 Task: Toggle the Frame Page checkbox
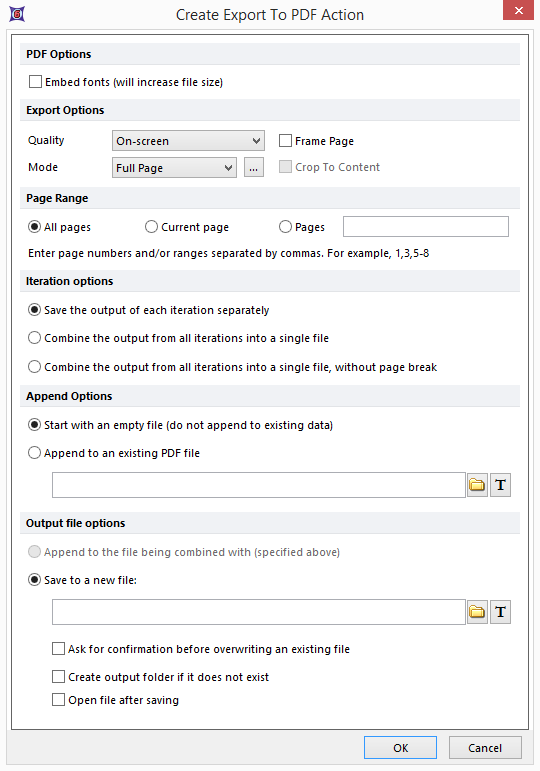pos(285,141)
